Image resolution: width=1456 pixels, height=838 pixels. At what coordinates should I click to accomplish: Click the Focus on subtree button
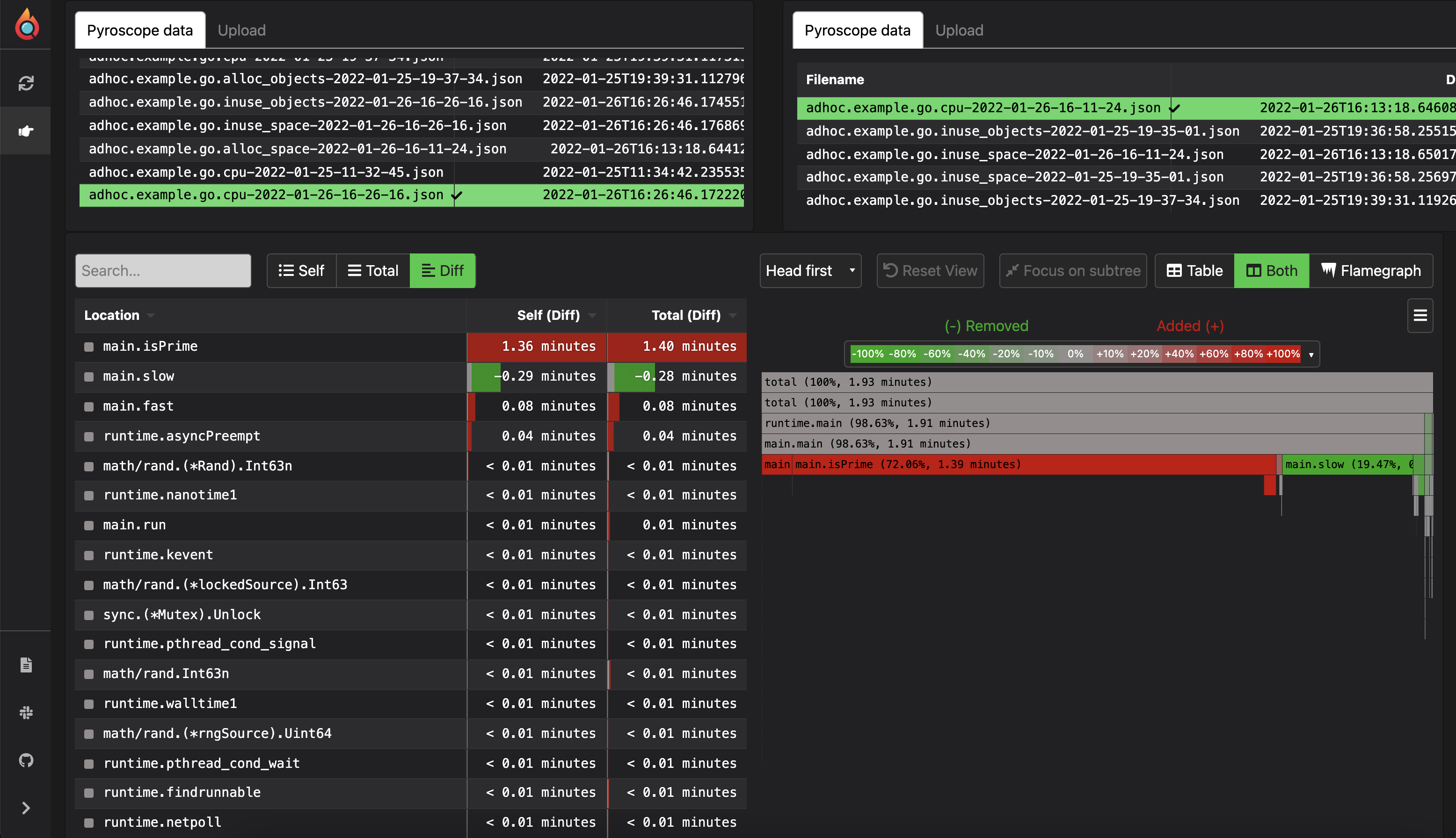tap(1071, 270)
